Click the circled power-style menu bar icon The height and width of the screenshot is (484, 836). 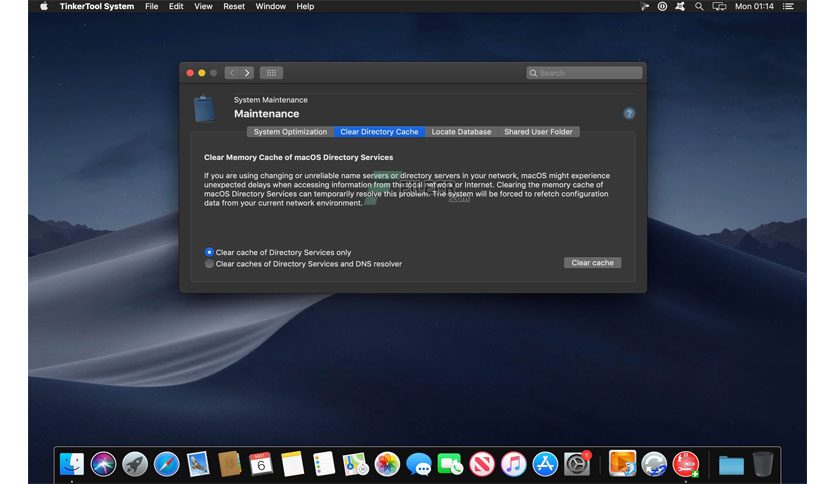tap(662, 6)
